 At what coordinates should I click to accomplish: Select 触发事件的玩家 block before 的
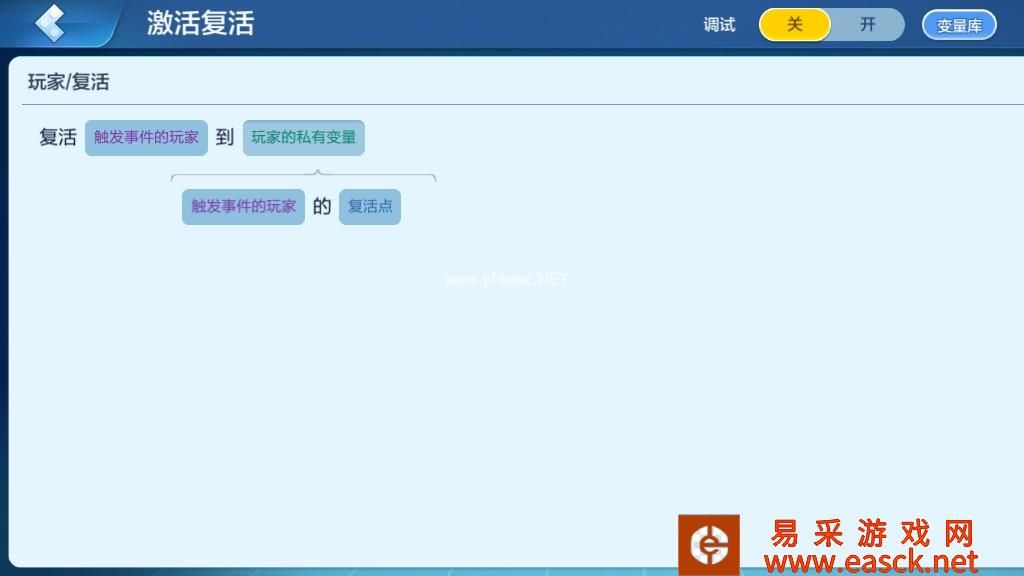point(244,206)
